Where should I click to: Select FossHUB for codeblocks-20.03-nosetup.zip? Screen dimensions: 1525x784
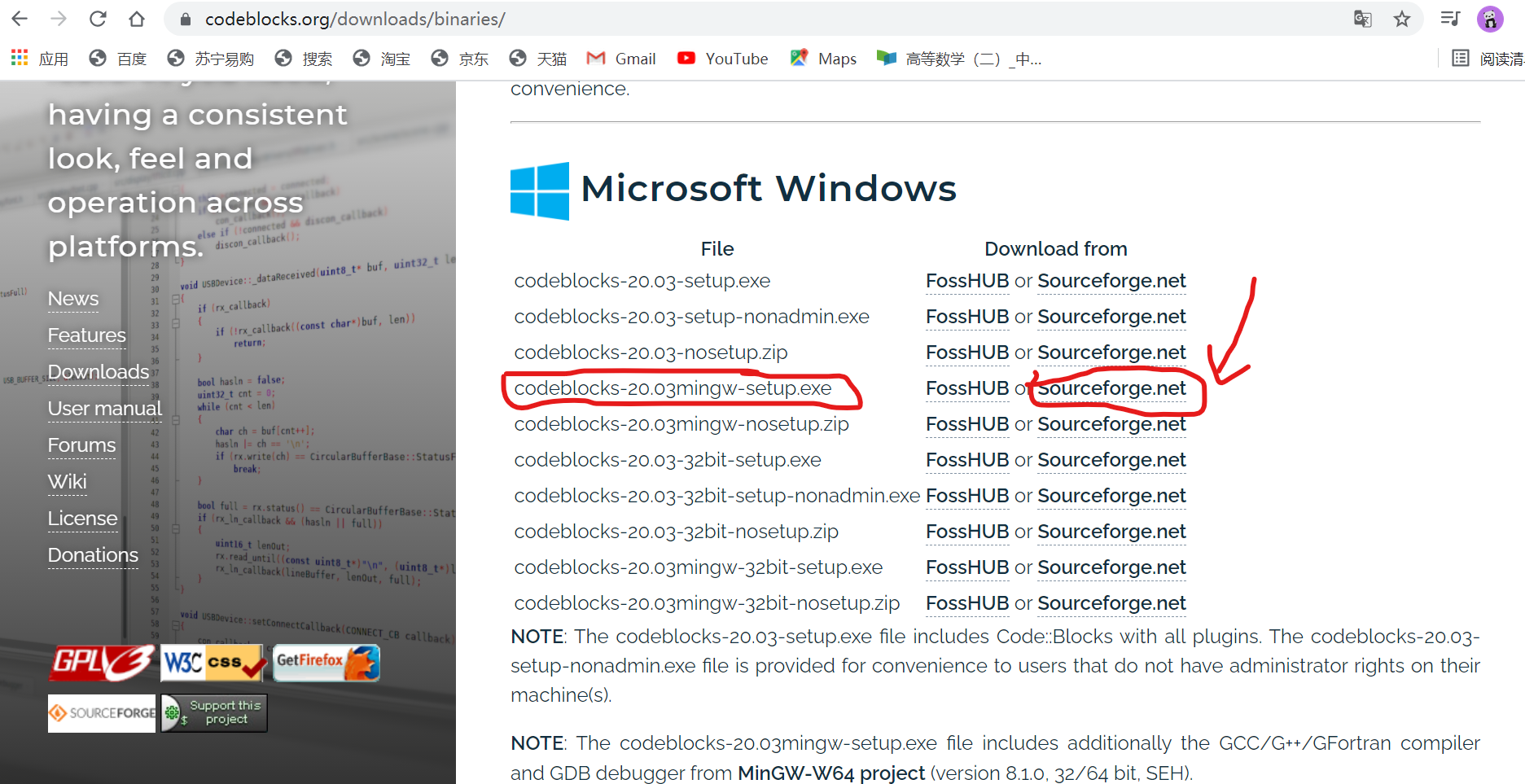[967, 353]
